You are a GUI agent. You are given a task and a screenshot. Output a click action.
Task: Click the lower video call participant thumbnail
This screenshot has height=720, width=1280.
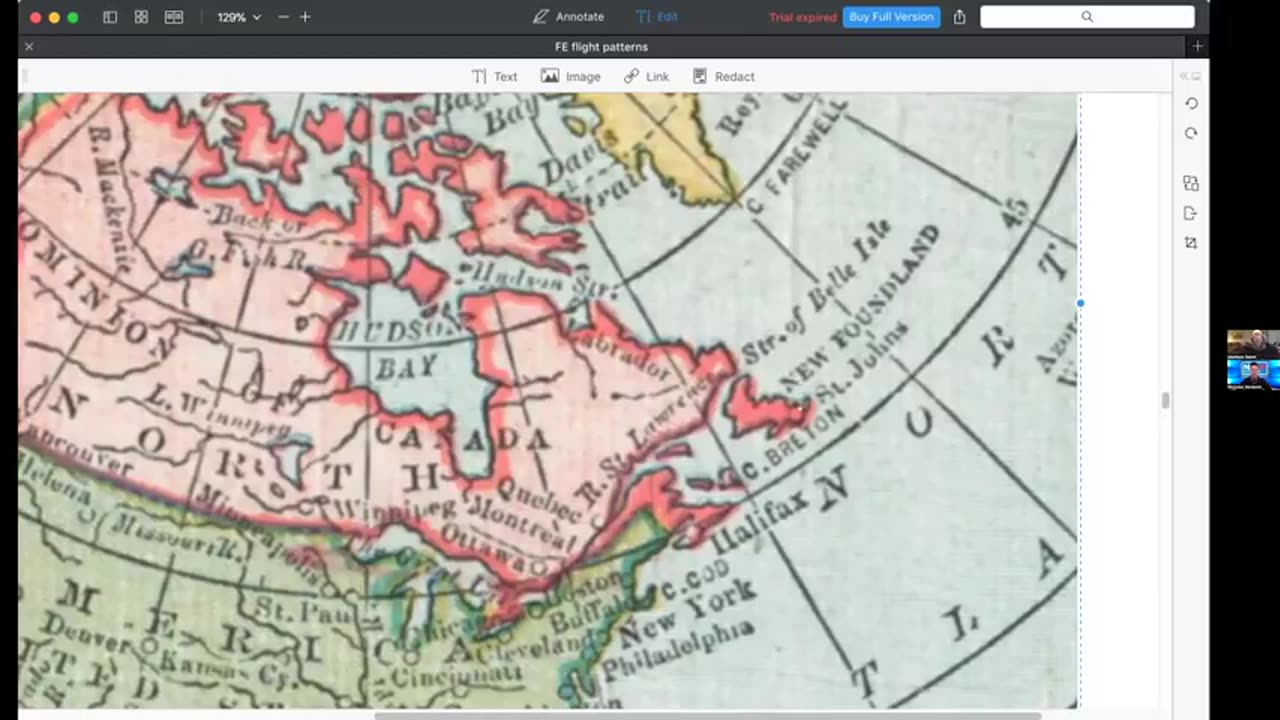[x=1254, y=374]
